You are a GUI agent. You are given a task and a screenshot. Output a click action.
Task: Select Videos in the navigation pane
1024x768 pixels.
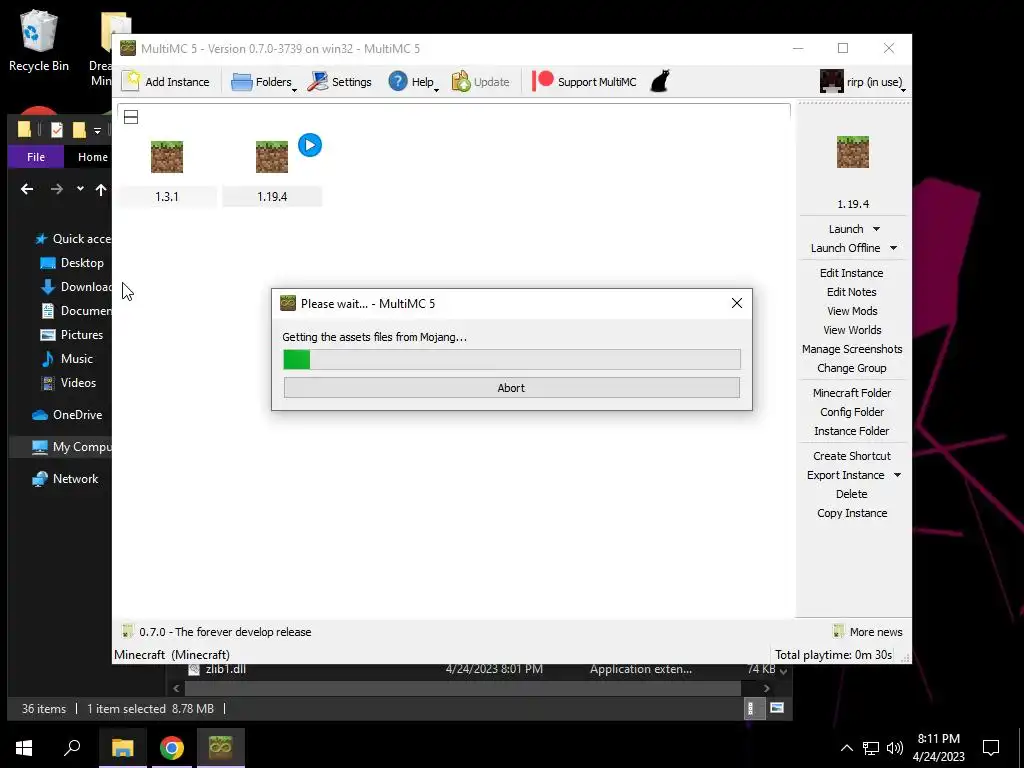(x=69, y=383)
